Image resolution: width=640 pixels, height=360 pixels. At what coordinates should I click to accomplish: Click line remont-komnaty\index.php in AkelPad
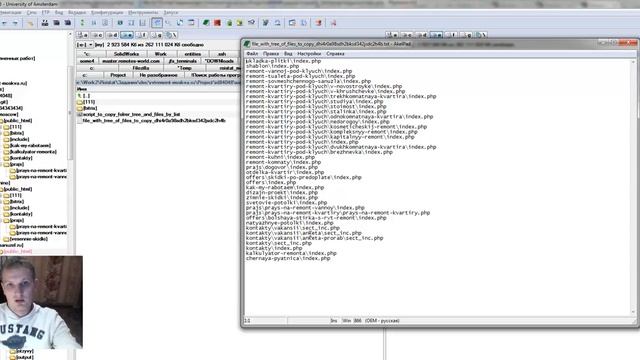pyautogui.click(x=283, y=162)
